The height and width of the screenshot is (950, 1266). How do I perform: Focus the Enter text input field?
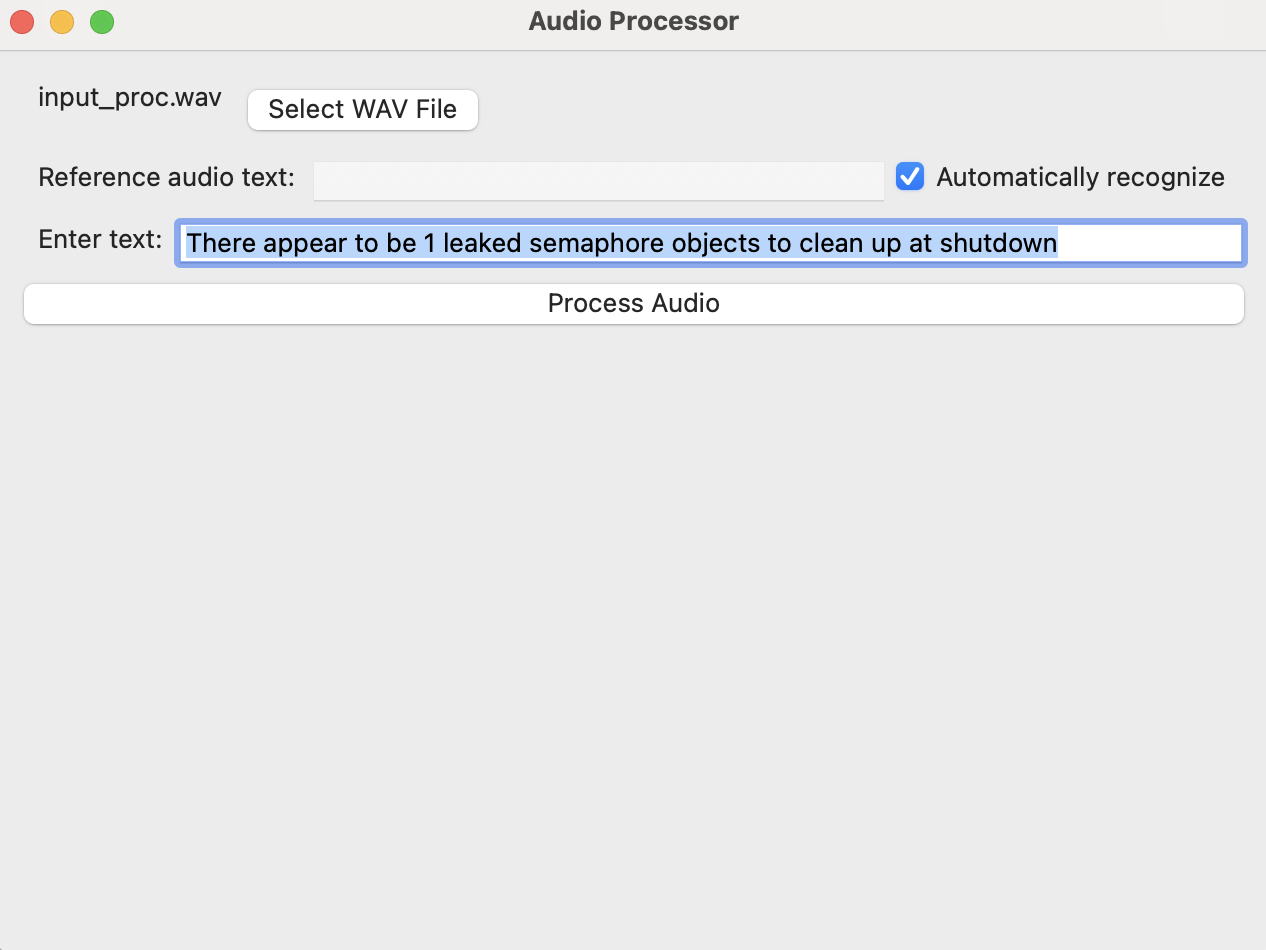point(710,243)
